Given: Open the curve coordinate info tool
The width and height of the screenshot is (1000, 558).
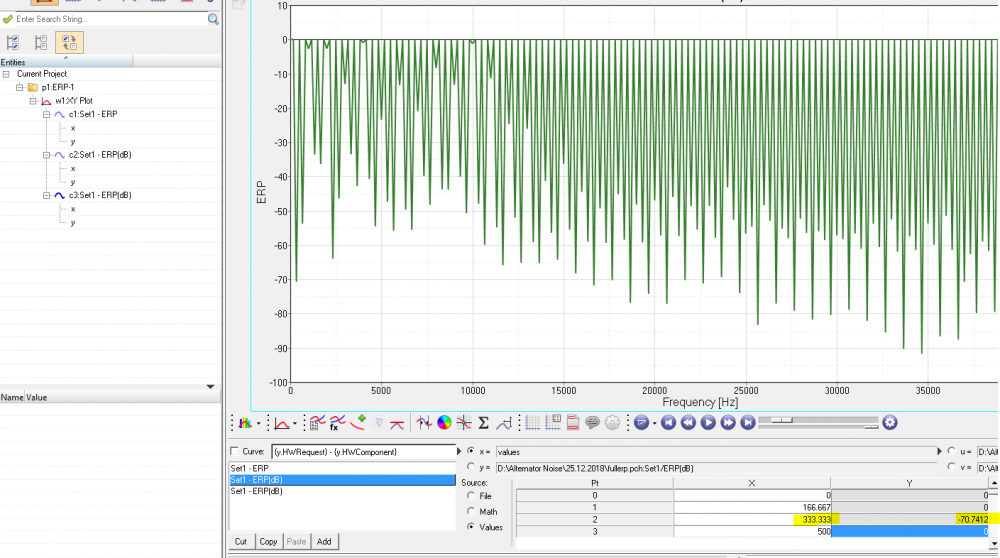Looking at the screenshot, I should point(423,423).
